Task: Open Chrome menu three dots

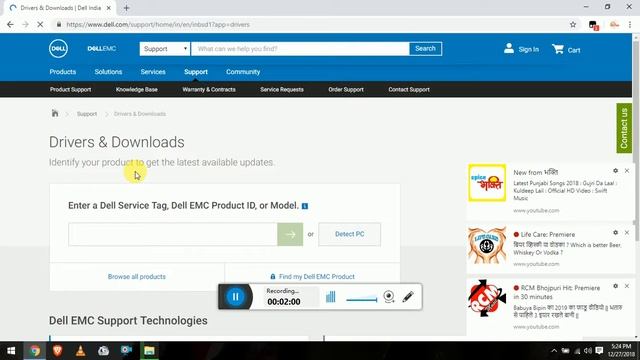Action: point(630,24)
